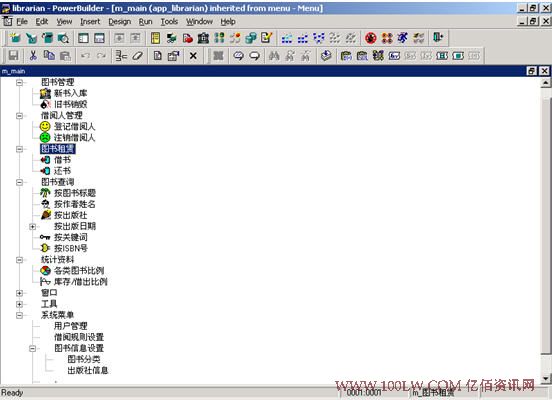Click the Copy toolbar icon

(49, 56)
